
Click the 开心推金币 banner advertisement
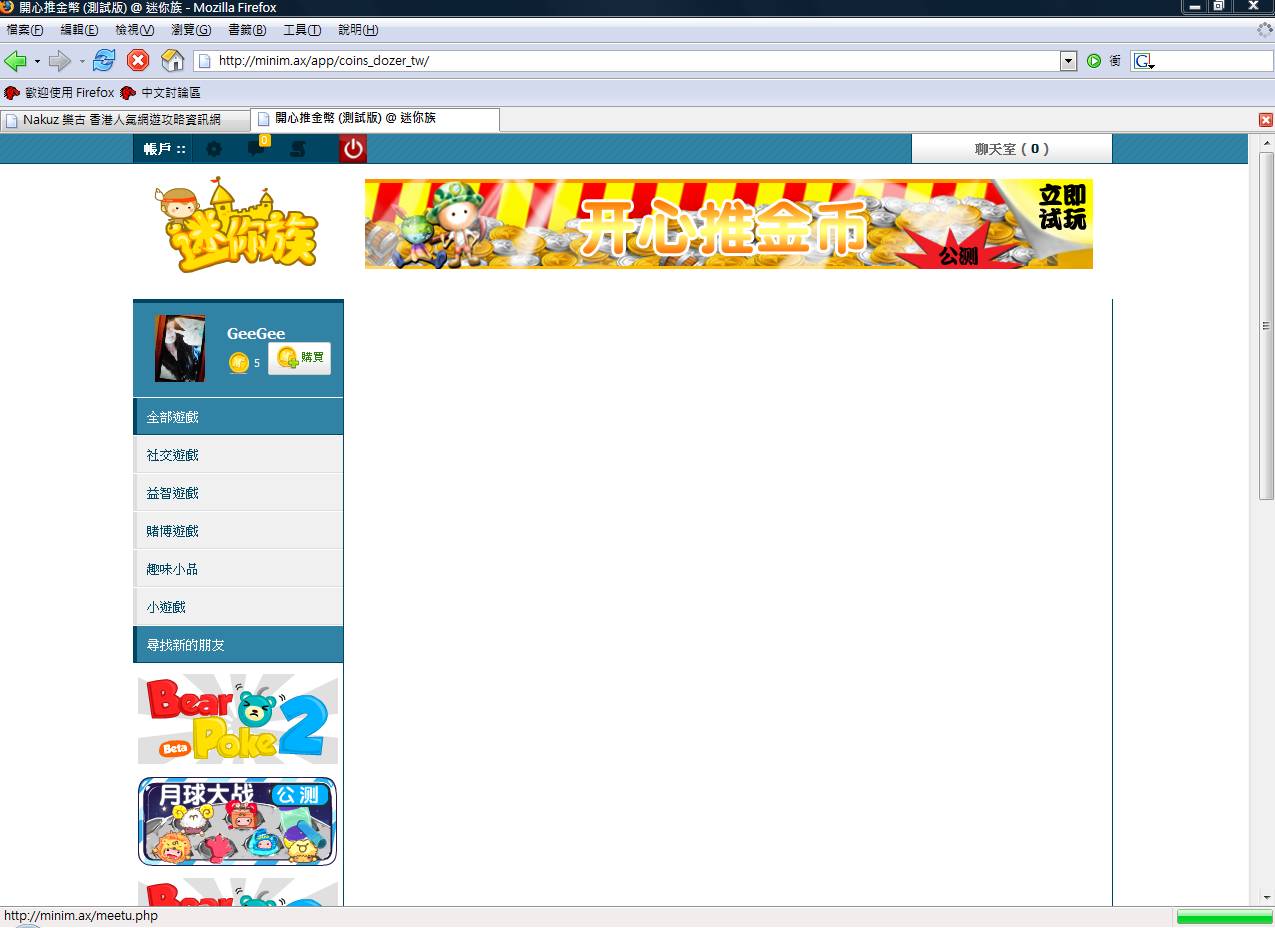(729, 224)
